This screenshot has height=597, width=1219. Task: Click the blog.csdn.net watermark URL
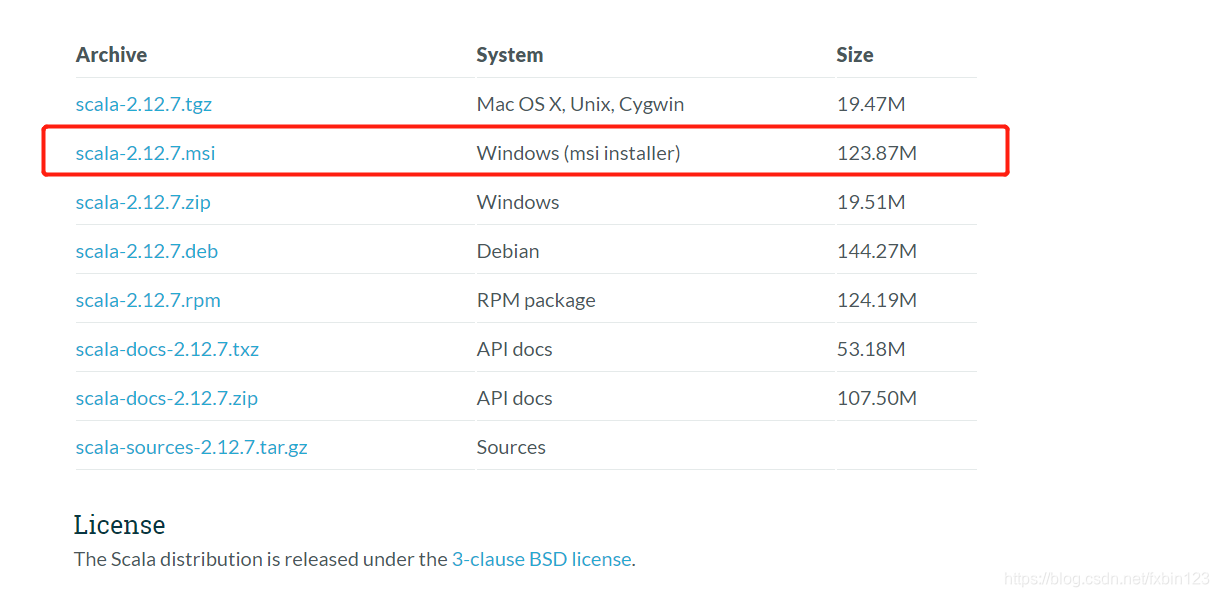coord(1106,578)
